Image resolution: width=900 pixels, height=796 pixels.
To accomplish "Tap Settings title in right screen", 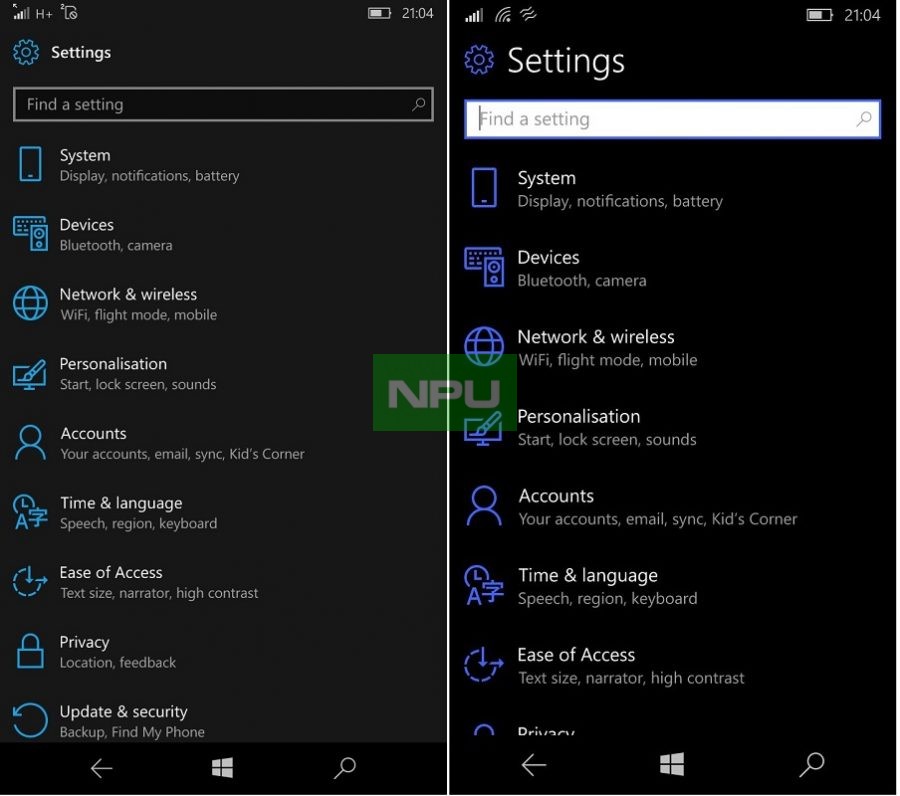I will [566, 61].
